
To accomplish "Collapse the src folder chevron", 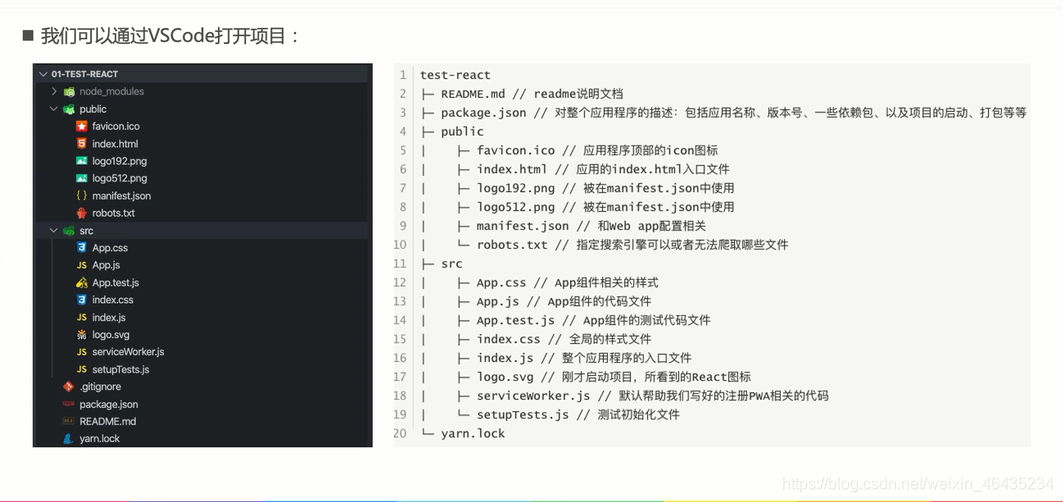I will pos(54,231).
